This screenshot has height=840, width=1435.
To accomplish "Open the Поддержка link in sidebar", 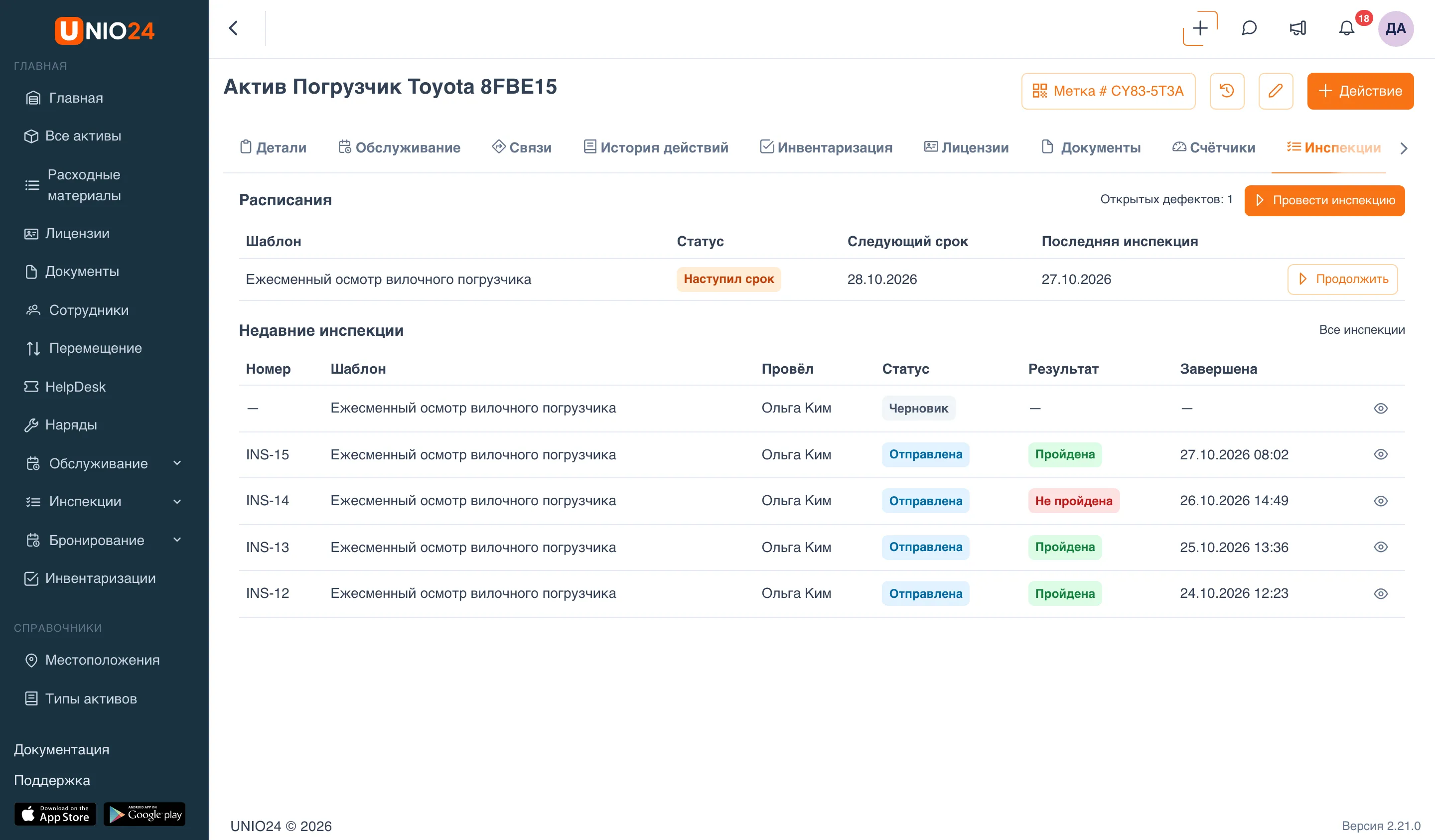I will 52,780.
